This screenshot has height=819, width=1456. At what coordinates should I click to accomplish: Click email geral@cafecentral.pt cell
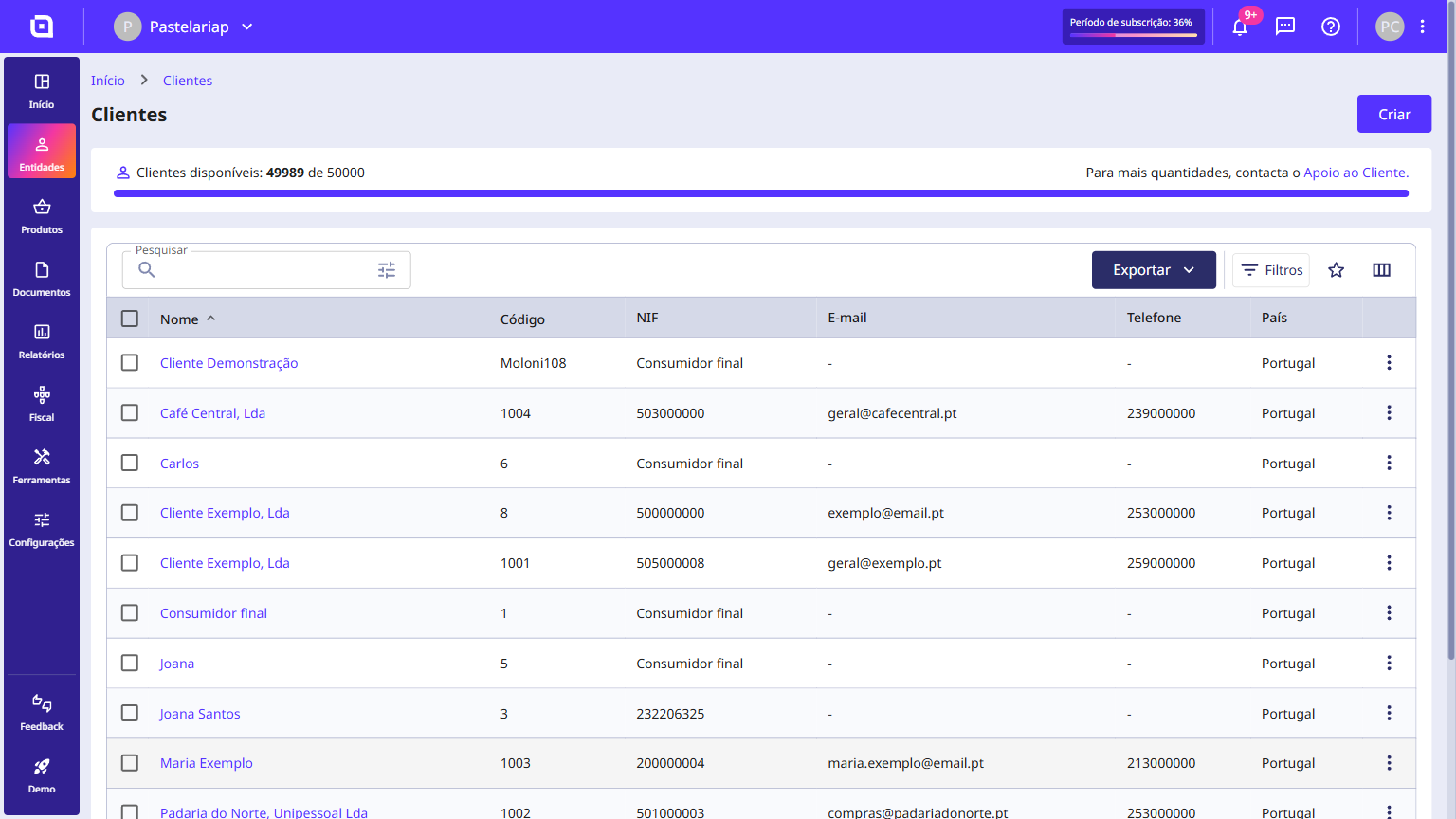892,413
